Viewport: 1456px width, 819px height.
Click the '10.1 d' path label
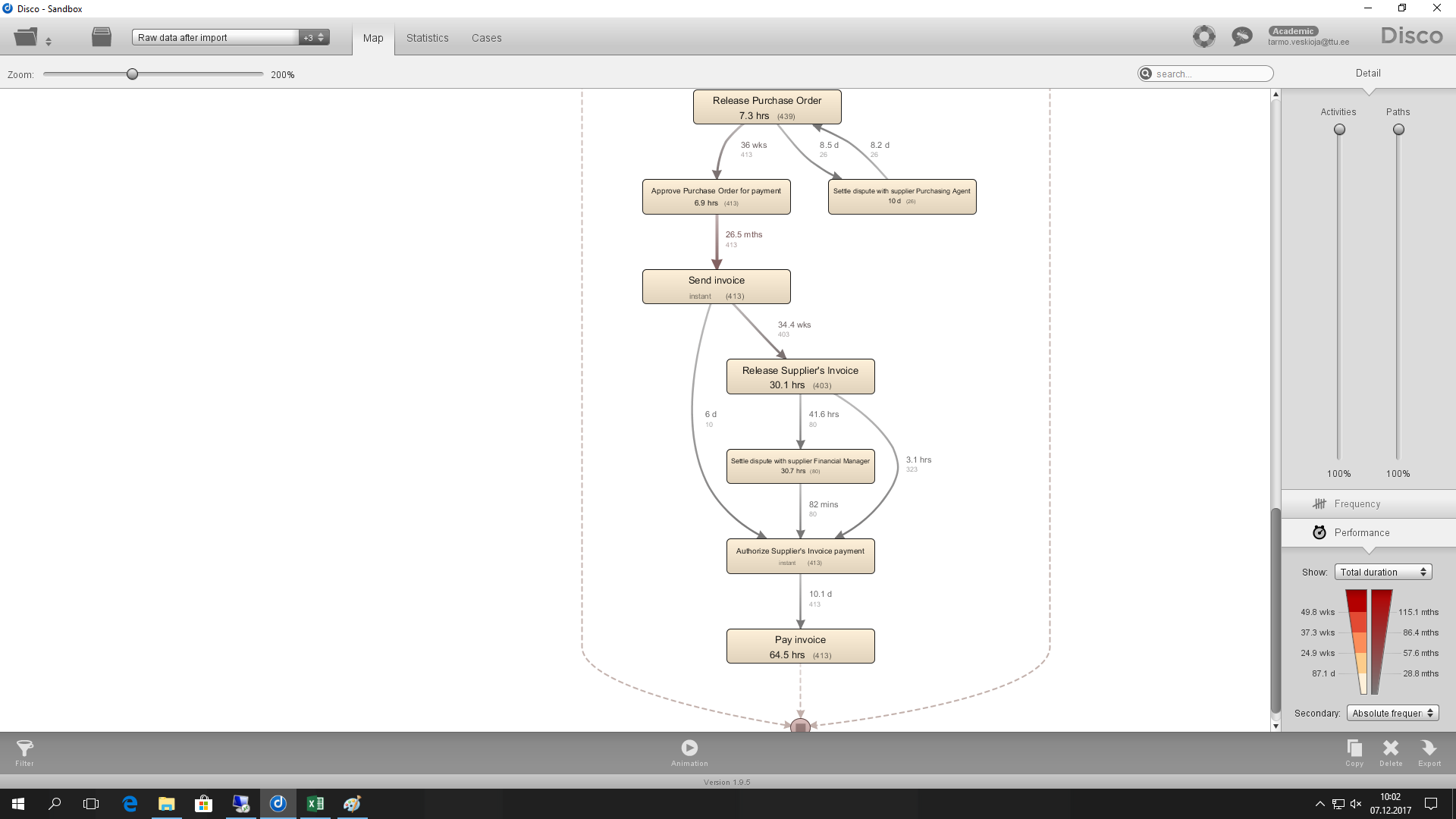tap(820, 595)
